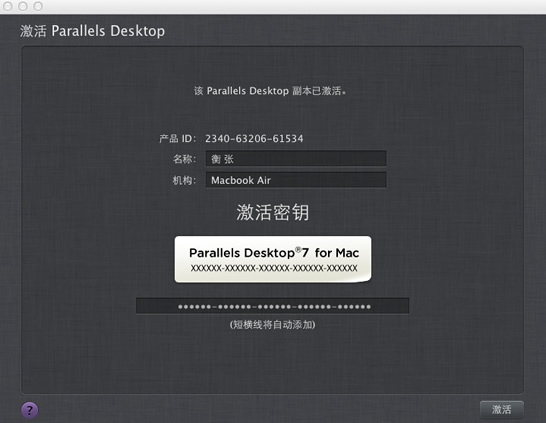Click the Parallels Desktop 7 for Mac key card
This screenshot has height=423, width=546.
click(x=273, y=259)
